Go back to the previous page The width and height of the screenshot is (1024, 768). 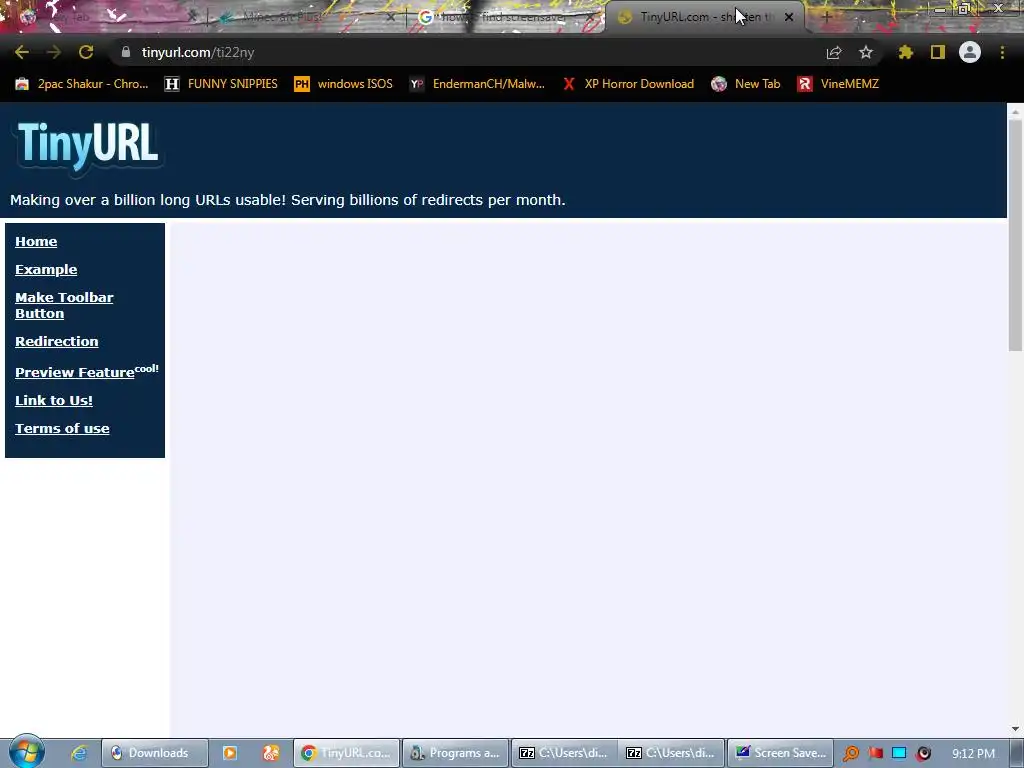(x=22, y=52)
